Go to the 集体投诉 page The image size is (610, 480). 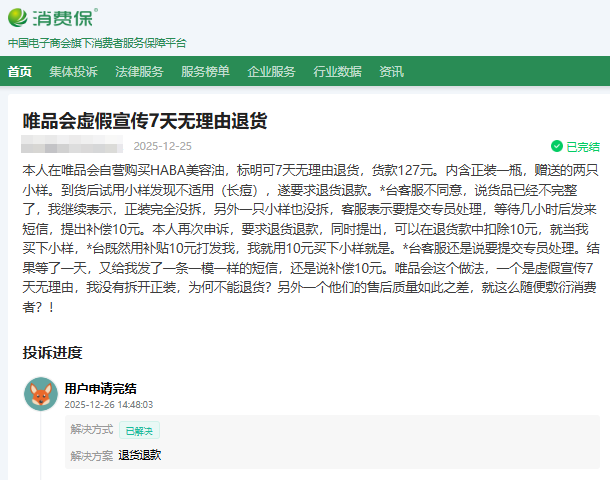73,72
